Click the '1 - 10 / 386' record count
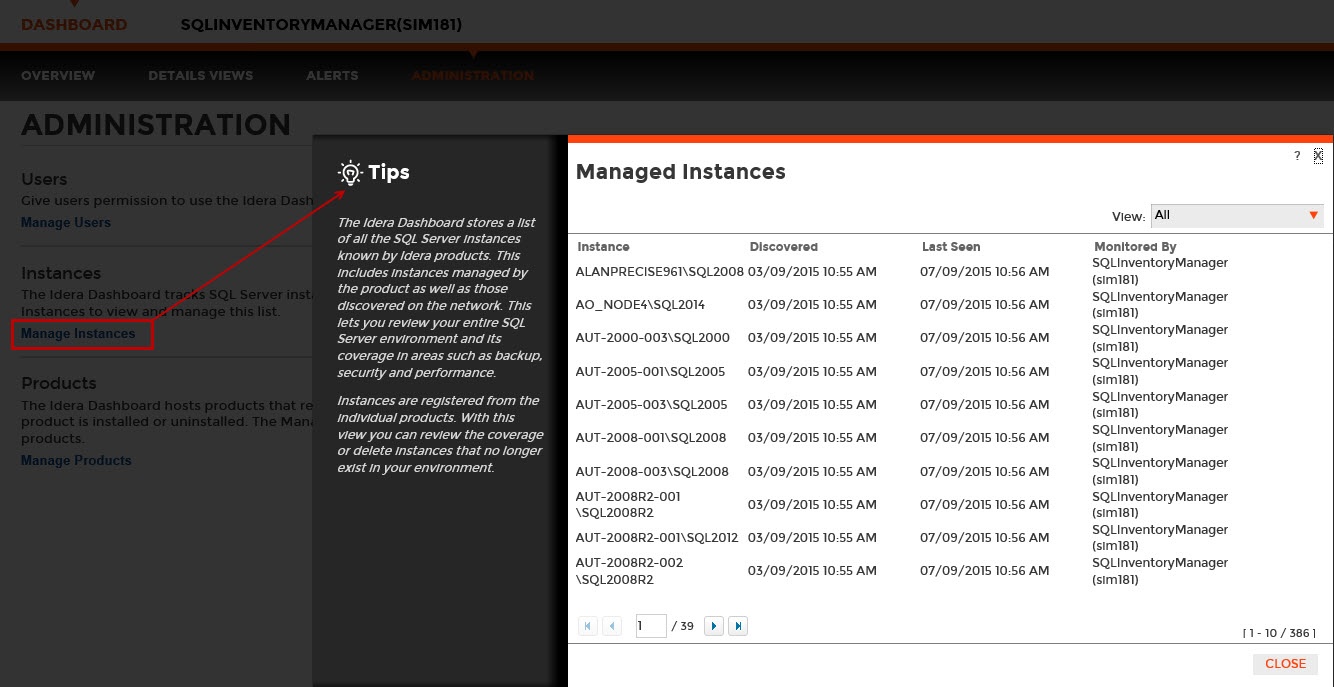 click(x=1279, y=633)
